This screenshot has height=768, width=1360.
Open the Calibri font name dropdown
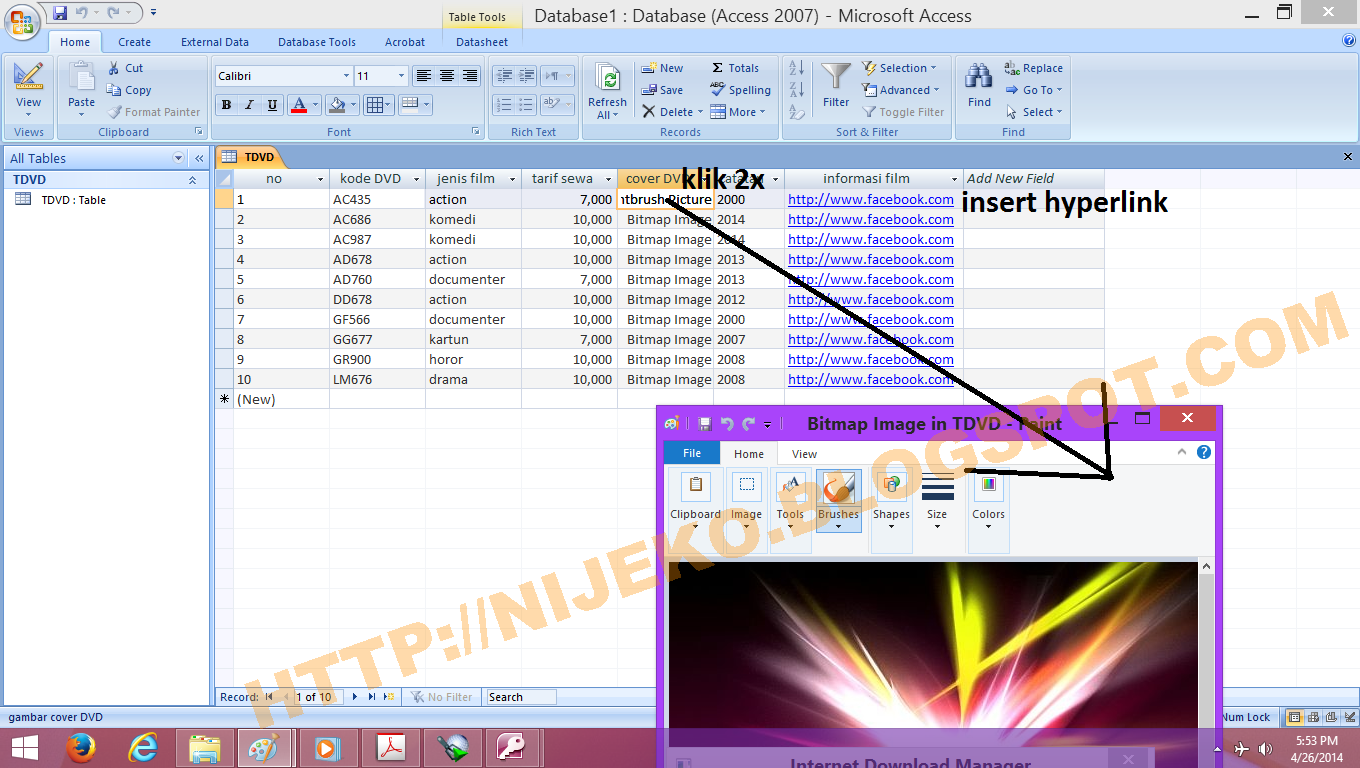[x=346, y=76]
